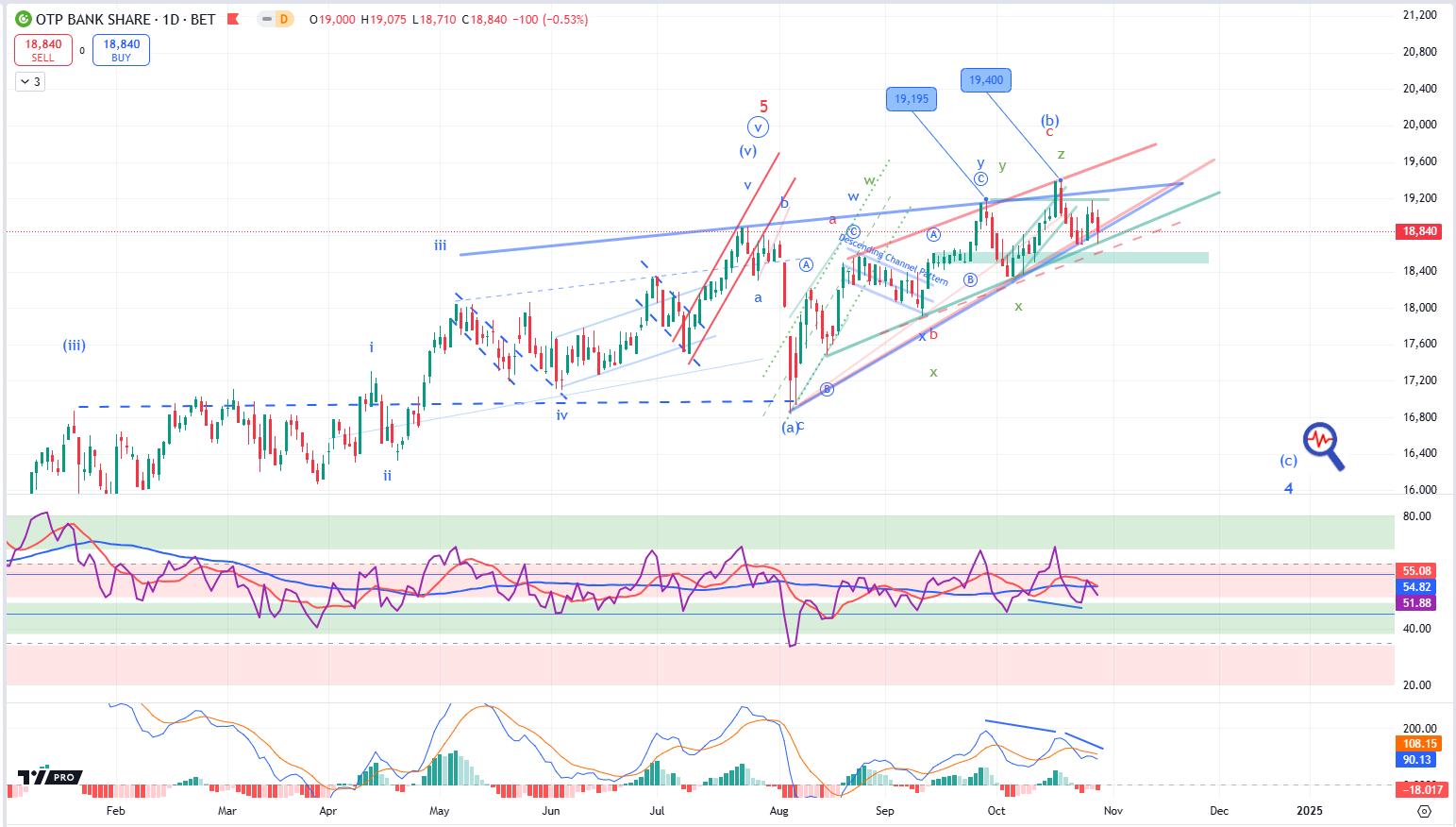Image resolution: width=1456 pixels, height=827 pixels.
Task: Expand the collapsed indicators legend showing 3
Action: 30,82
